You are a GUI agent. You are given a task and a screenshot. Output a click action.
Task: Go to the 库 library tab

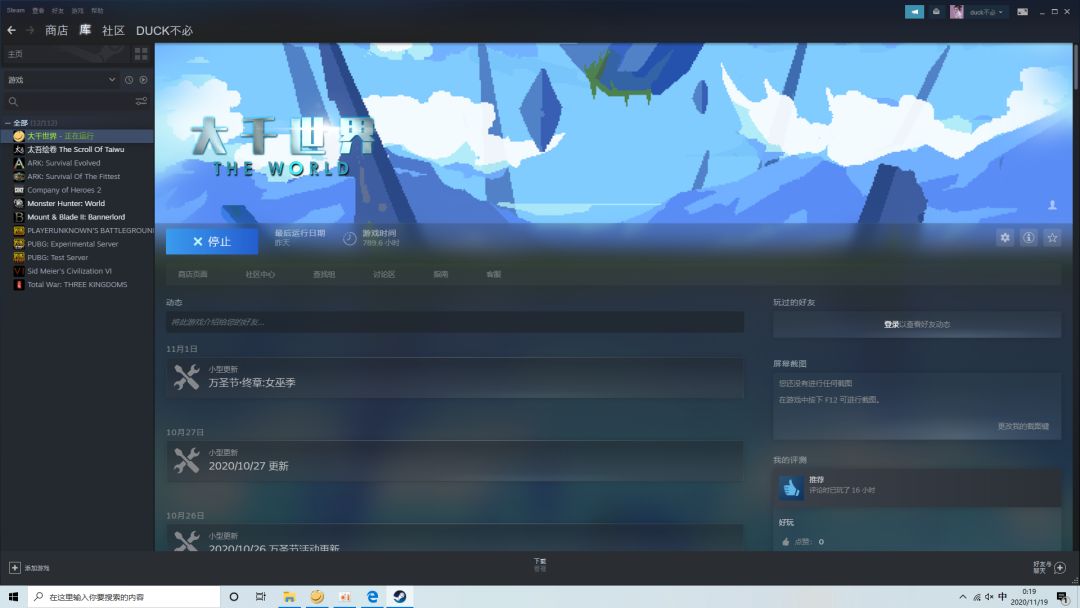coord(85,30)
